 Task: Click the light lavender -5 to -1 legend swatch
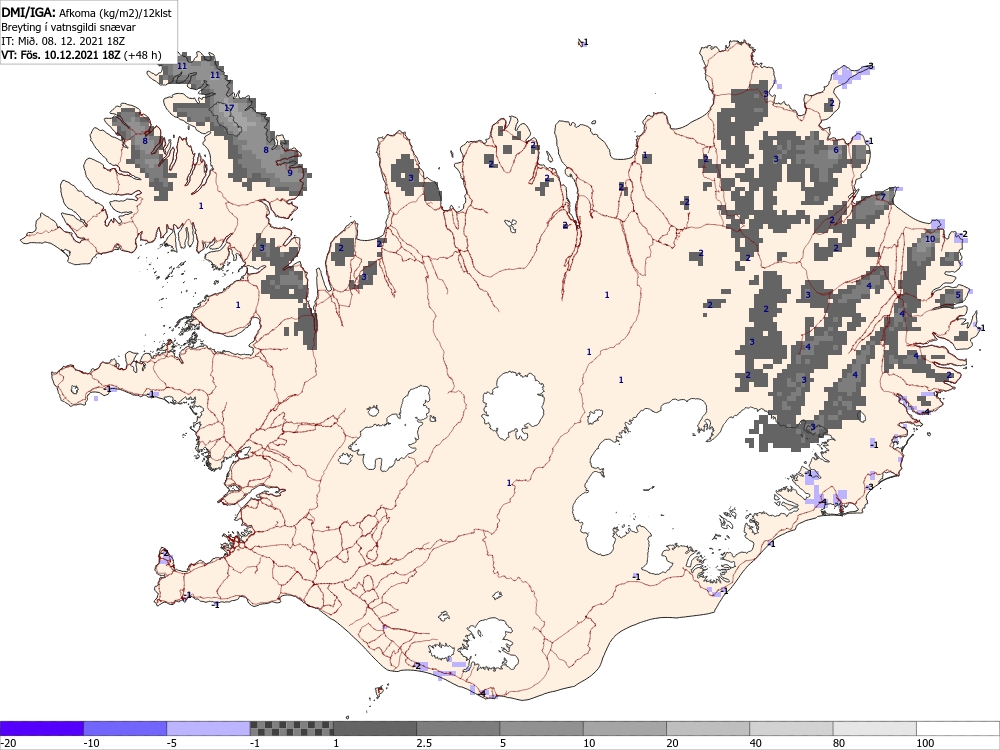pyautogui.click(x=209, y=728)
